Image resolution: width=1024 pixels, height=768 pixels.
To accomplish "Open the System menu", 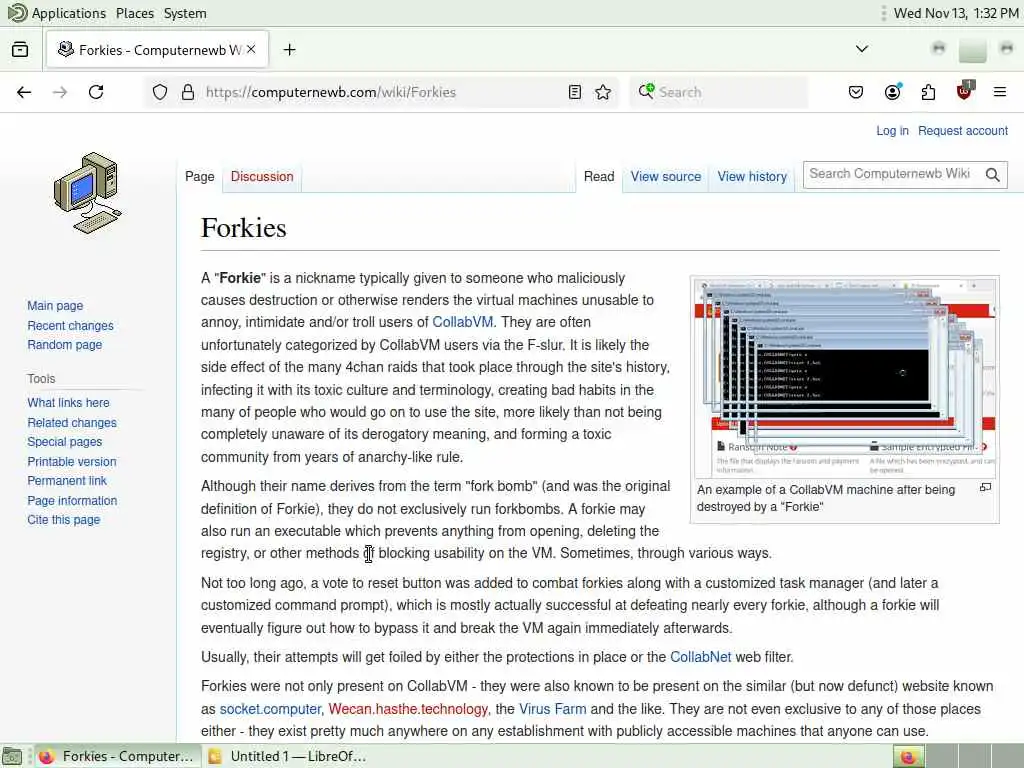I will (185, 13).
